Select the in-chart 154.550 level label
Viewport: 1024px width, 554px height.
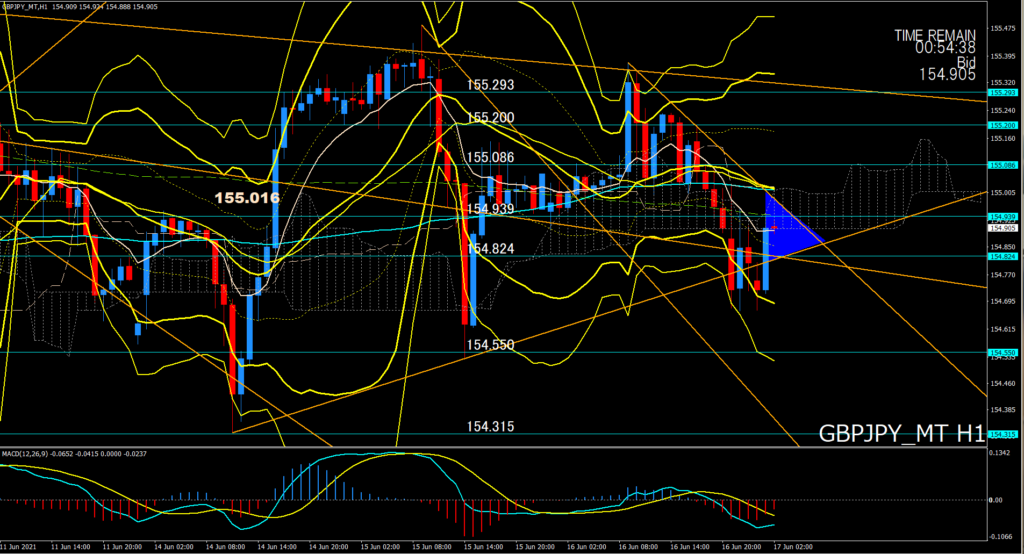490,345
